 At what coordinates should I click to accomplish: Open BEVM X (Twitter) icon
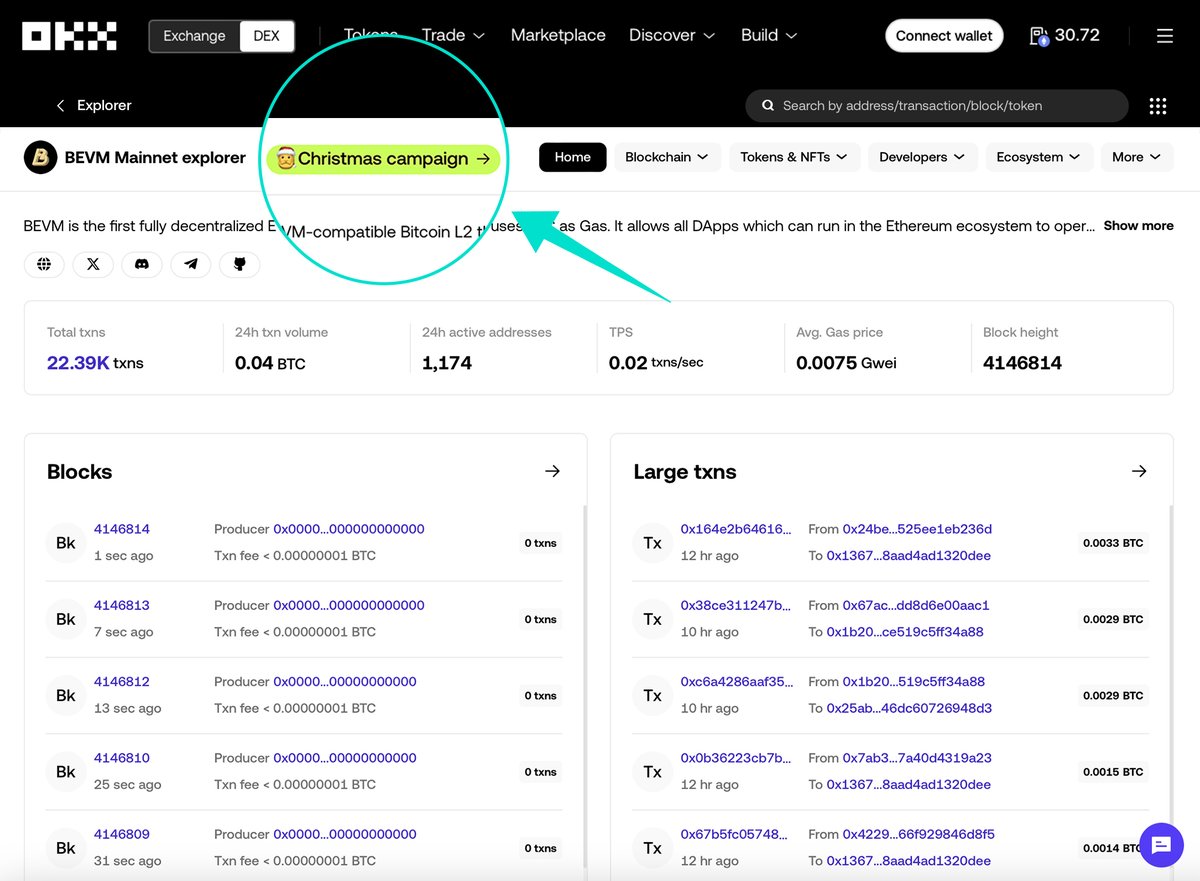pyautogui.click(x=93, y=264)
